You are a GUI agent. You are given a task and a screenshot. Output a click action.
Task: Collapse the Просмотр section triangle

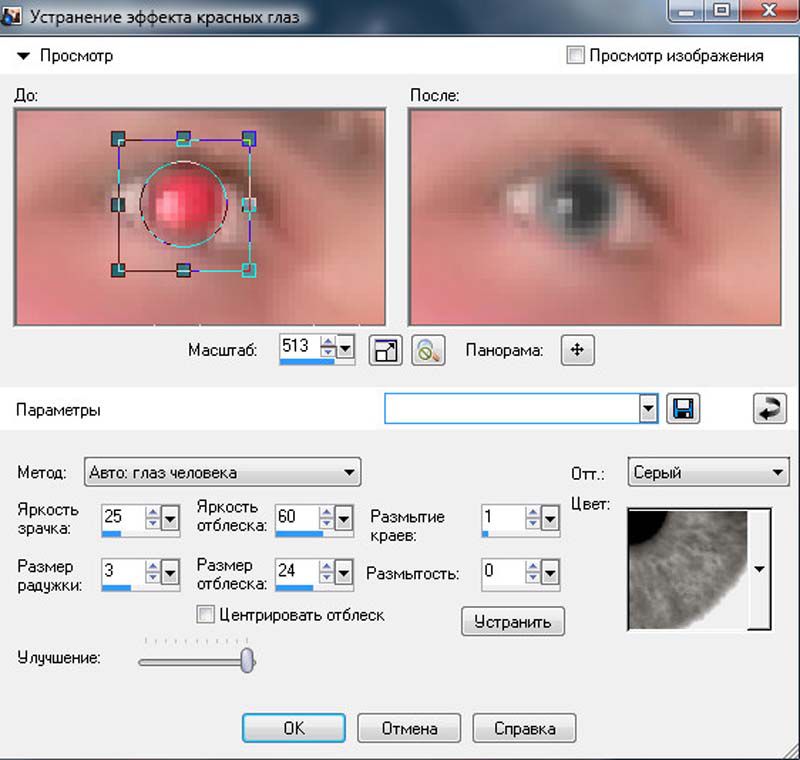click(24, 56)
